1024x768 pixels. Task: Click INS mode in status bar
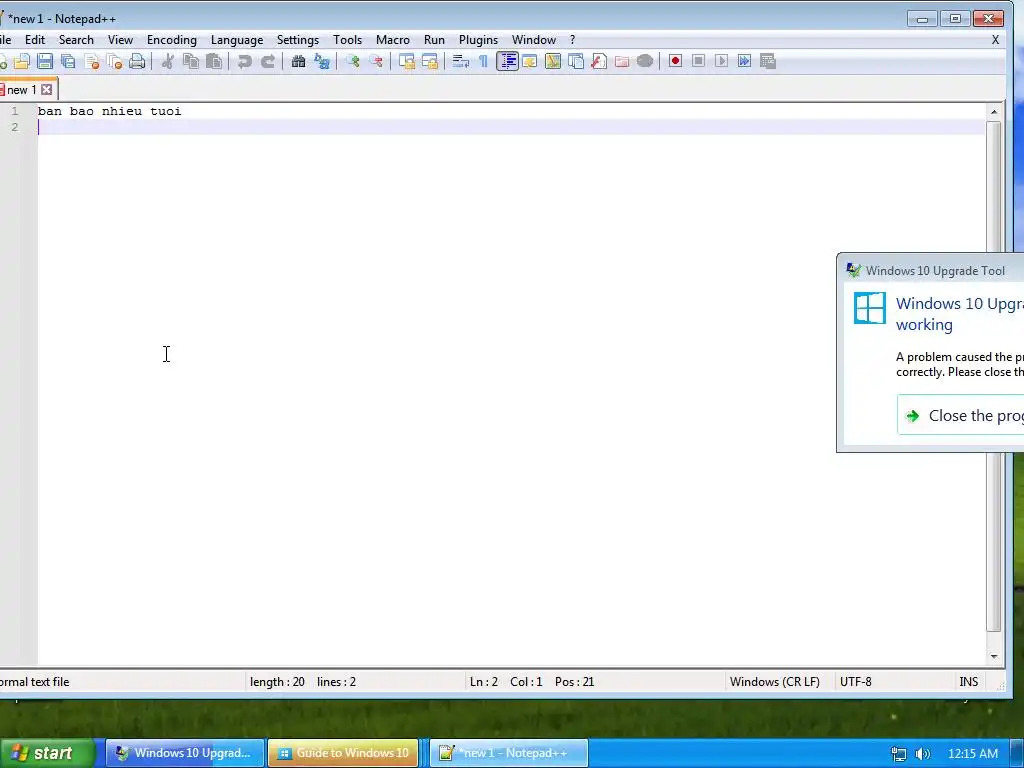pos(968,682)
